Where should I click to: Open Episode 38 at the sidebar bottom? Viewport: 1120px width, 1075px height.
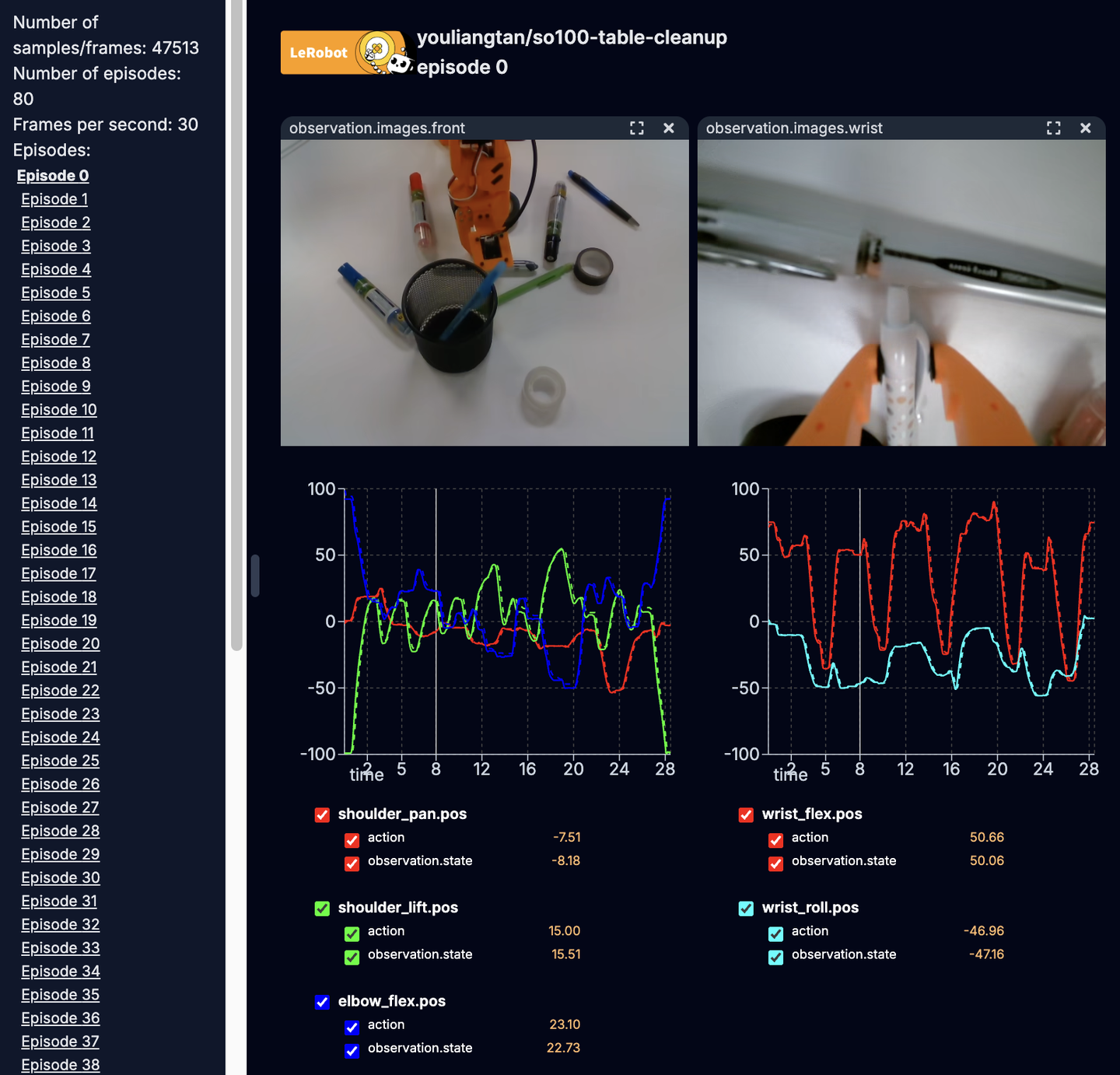[x=61, y=1064]
